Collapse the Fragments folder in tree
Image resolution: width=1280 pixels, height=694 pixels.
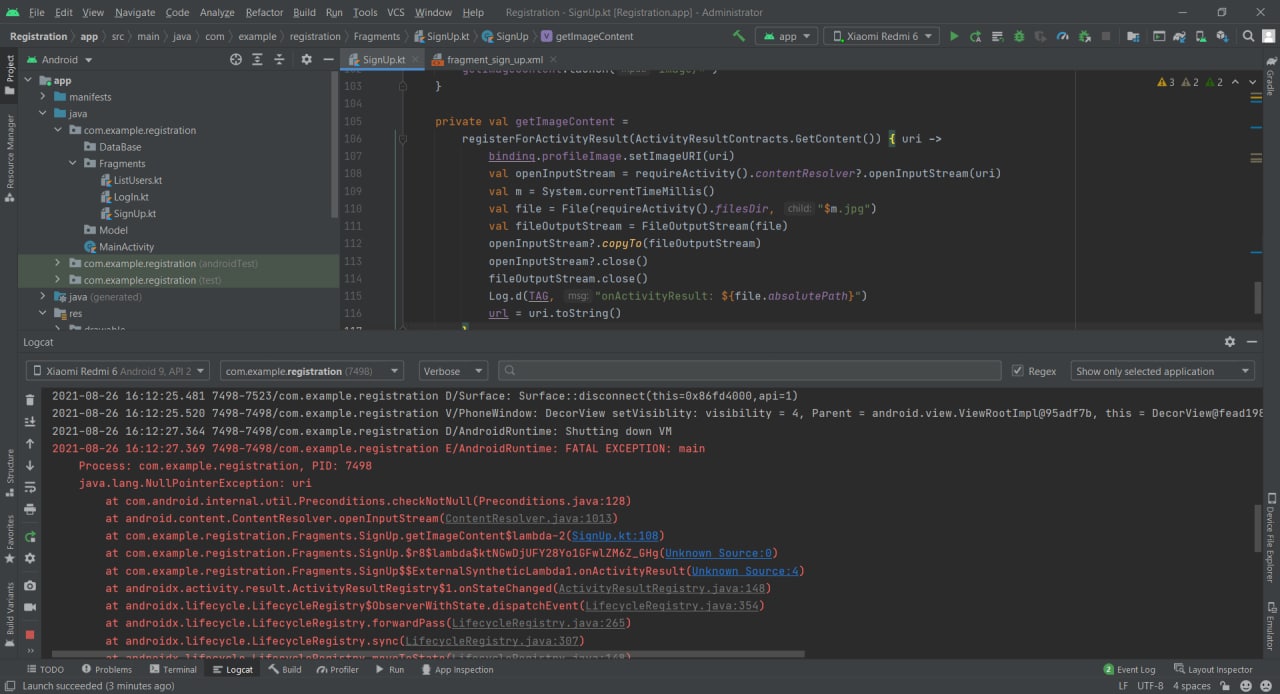73,163
